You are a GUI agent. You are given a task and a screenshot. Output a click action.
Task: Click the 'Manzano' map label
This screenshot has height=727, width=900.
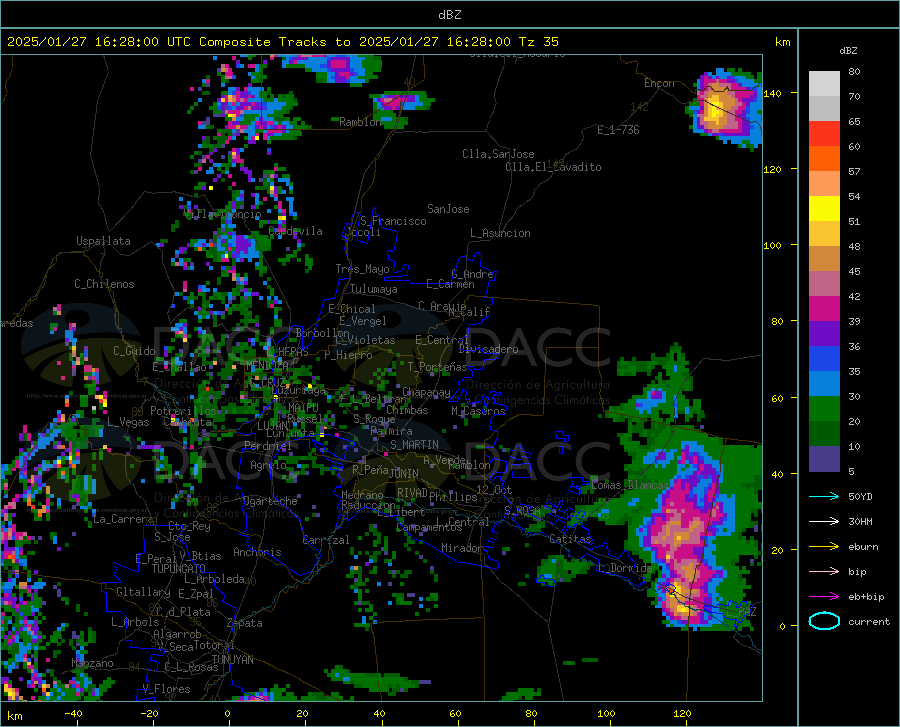coord(92,663)
